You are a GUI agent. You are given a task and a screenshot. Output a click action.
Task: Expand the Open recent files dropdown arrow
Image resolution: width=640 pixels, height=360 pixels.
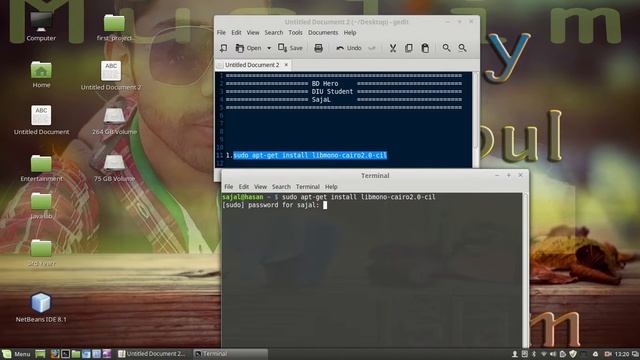pos(269,48)
